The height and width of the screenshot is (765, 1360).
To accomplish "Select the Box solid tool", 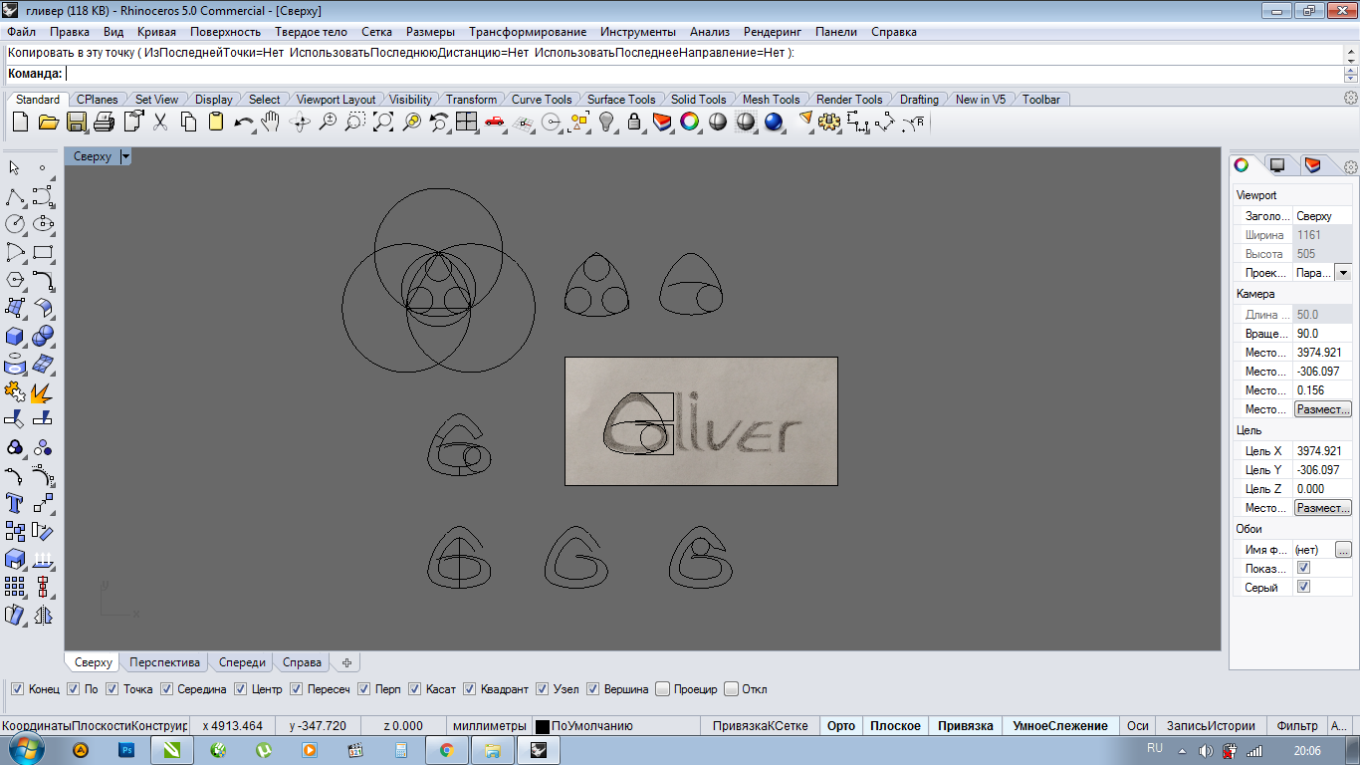I will 15,336.
